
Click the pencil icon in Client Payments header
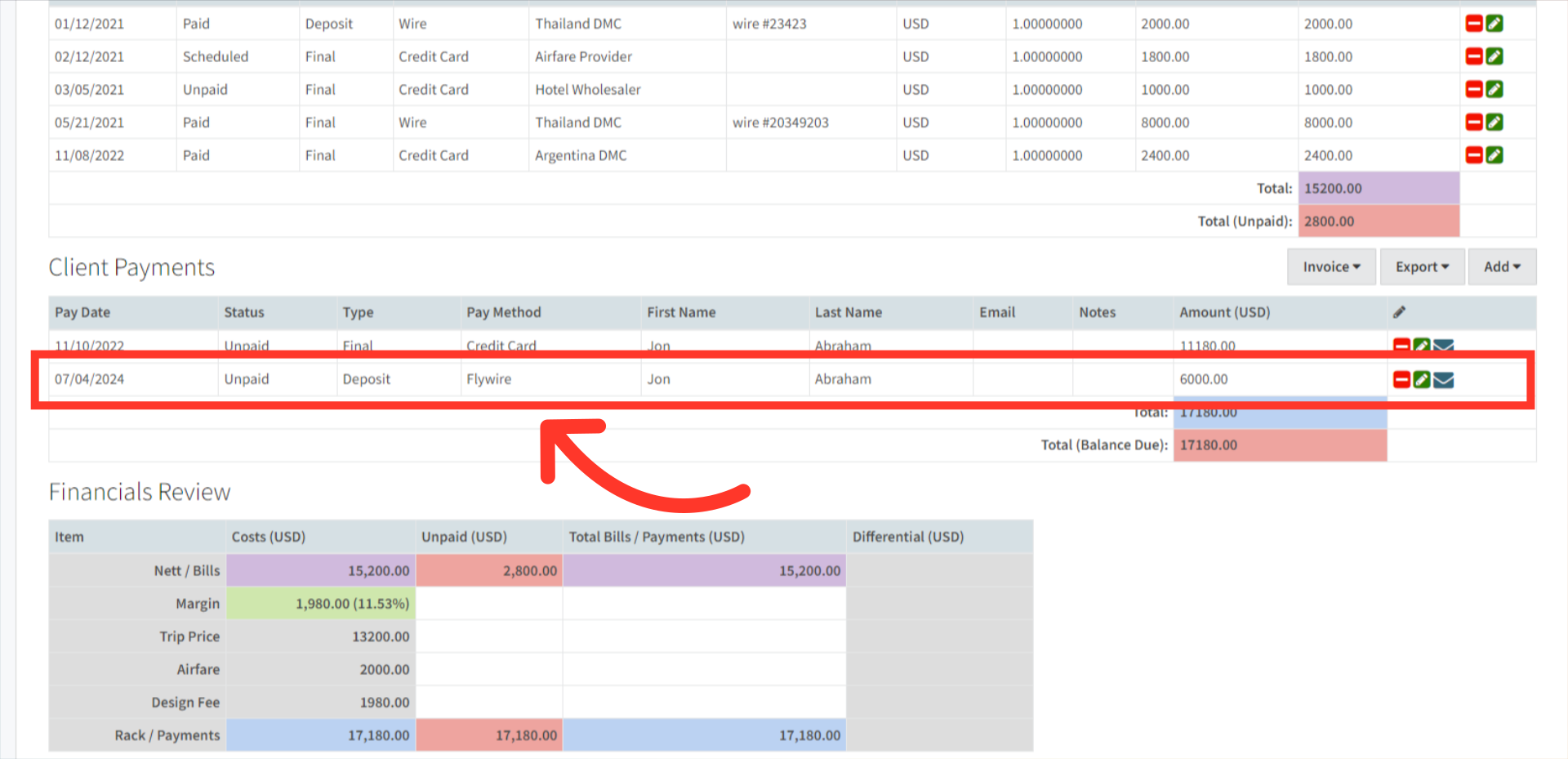[x=1399, y=311]
